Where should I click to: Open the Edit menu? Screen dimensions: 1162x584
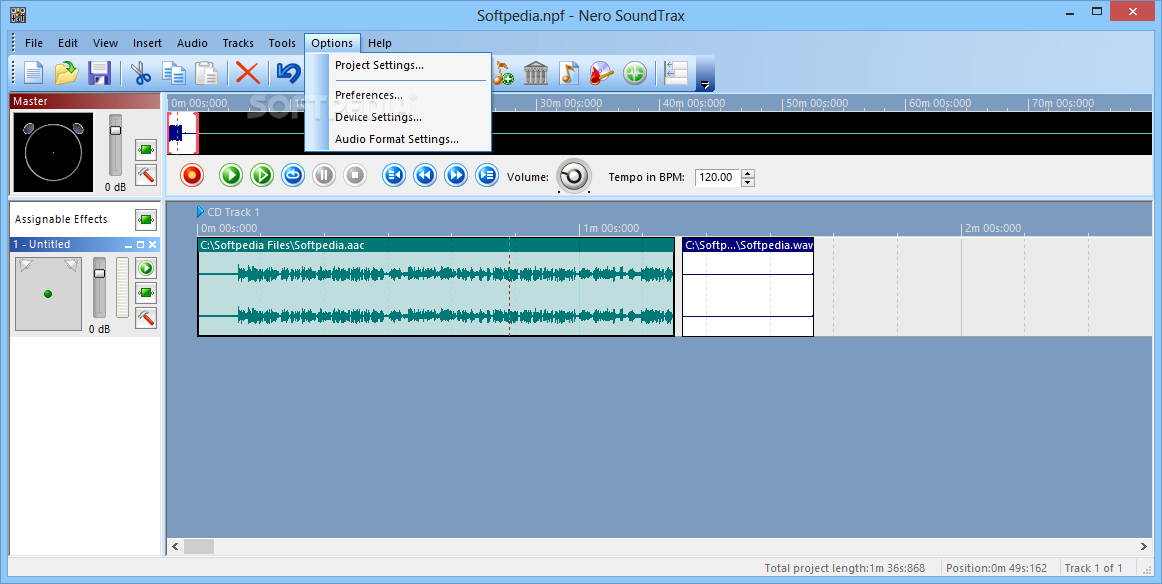(x=68, y=43)
